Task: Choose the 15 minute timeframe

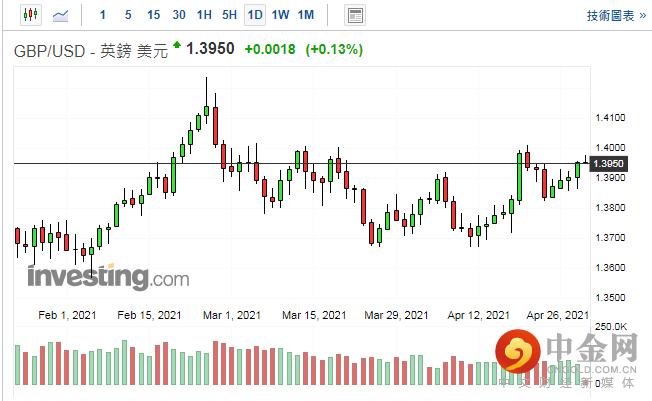Action: pyautogui.click(x=153, y=15)
